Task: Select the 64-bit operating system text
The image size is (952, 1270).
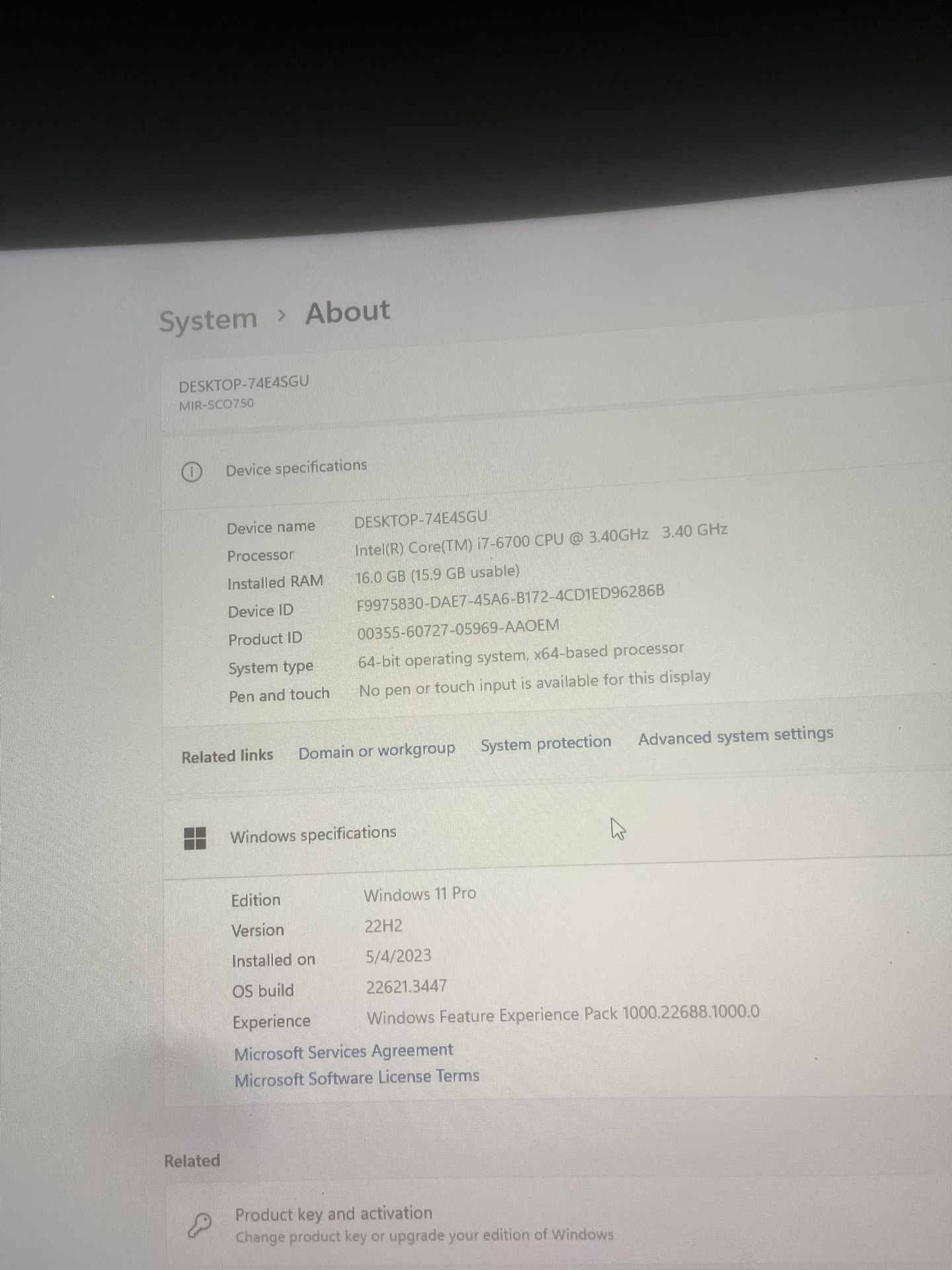Action: pyautogui.click(x=521, y=655)
